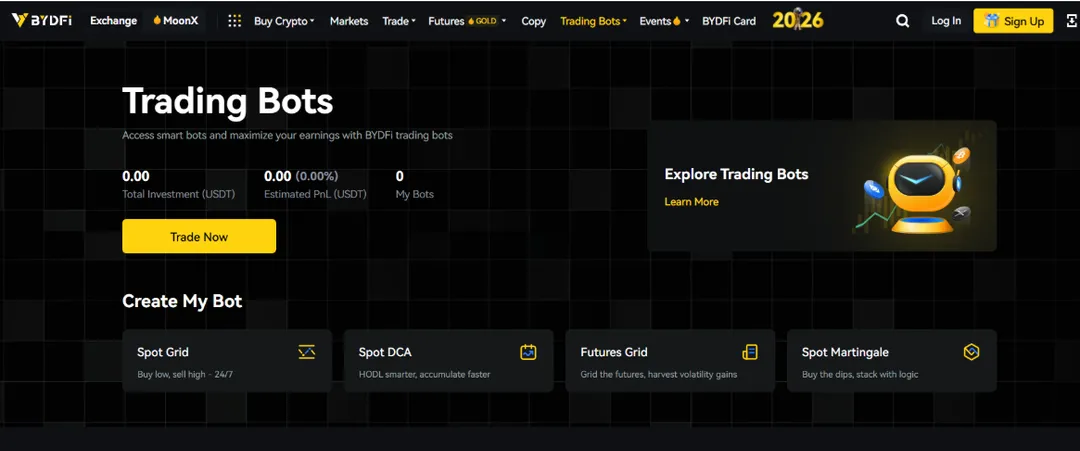Expand the Trade dropdown menu

tap(399, 21)
